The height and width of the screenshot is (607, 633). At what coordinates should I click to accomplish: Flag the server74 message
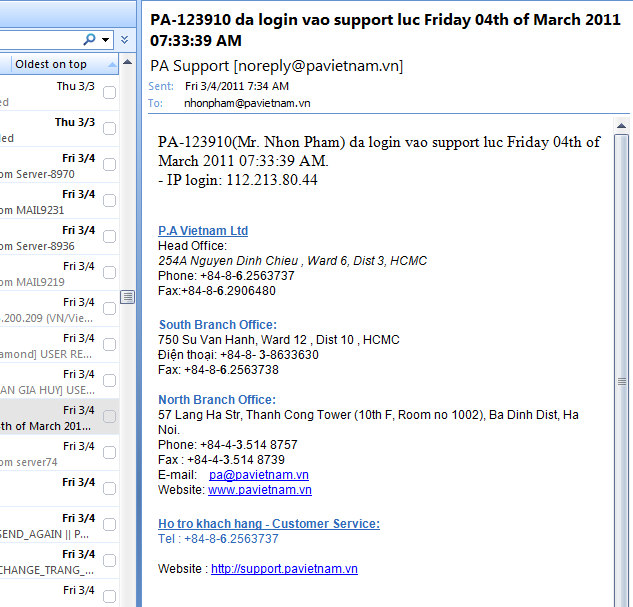109,452
